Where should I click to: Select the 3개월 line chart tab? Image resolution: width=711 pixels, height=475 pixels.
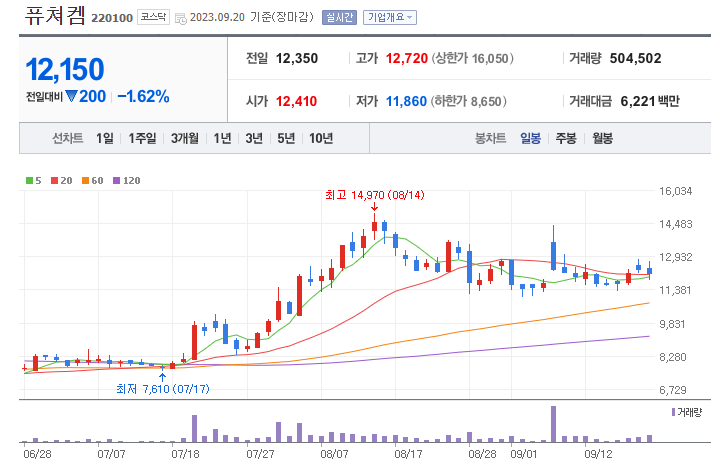[x=185, y=138]
